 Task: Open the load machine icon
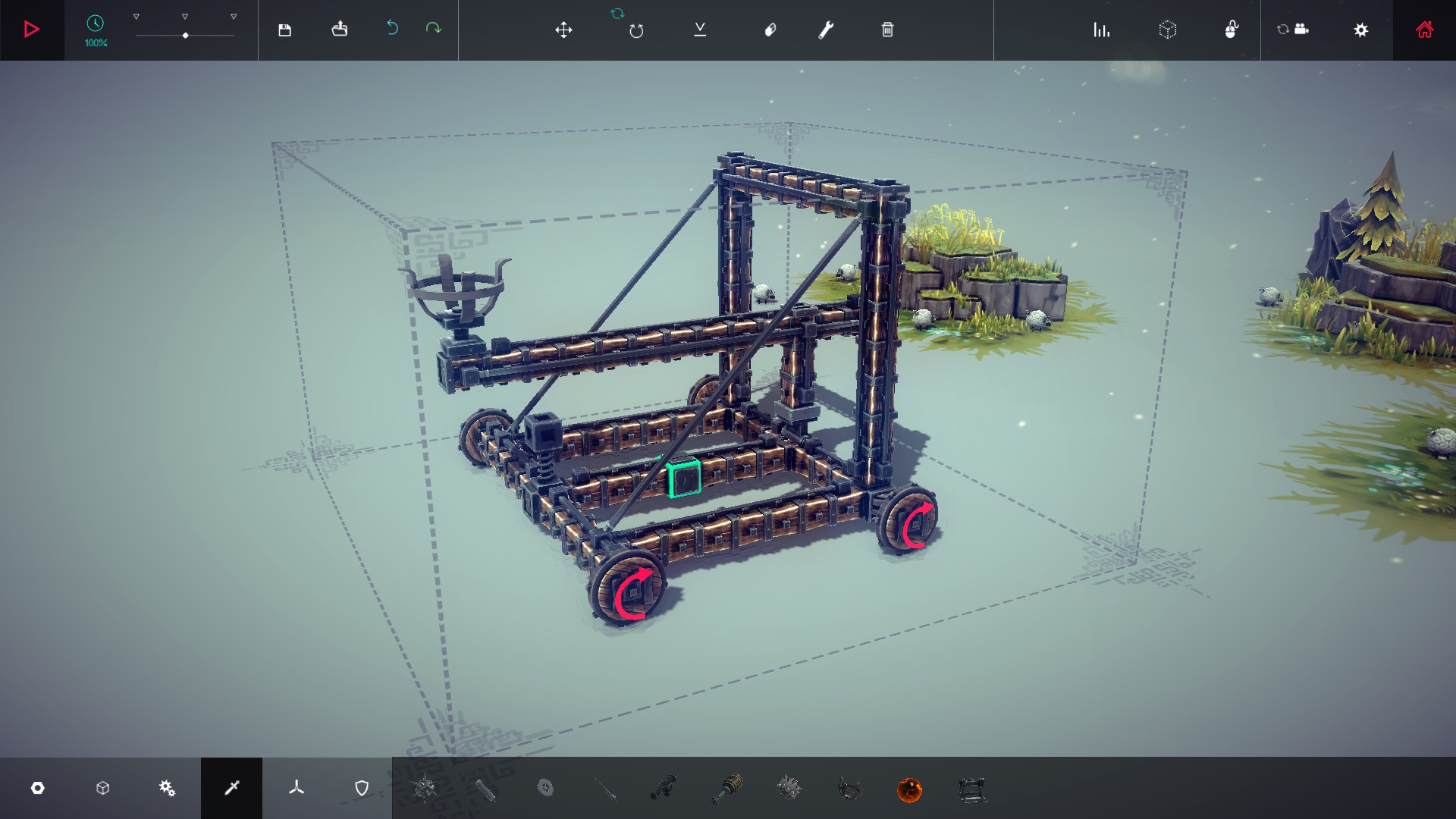click(340, 30)
